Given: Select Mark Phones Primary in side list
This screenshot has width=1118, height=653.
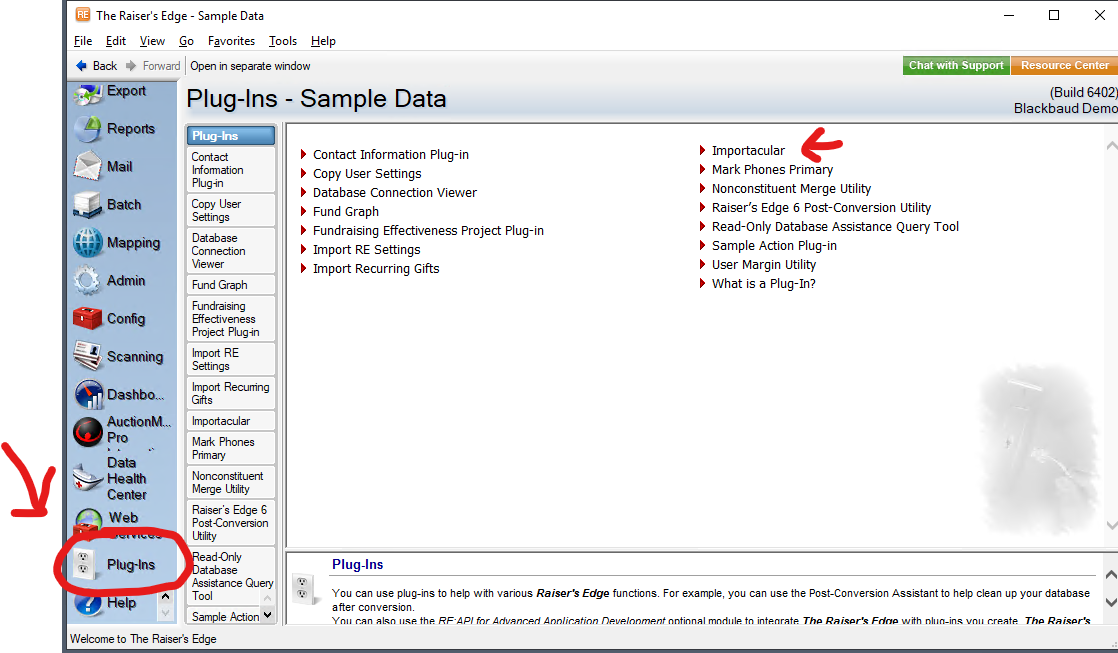Looking at the screenshot, I should tap(230, 448).
